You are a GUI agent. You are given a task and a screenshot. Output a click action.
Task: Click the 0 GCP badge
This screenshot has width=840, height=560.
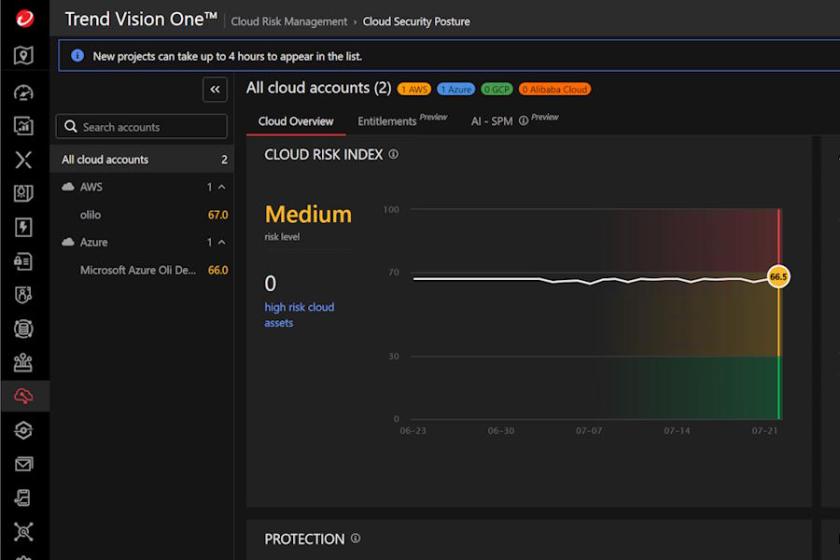(x=497, y=89)
